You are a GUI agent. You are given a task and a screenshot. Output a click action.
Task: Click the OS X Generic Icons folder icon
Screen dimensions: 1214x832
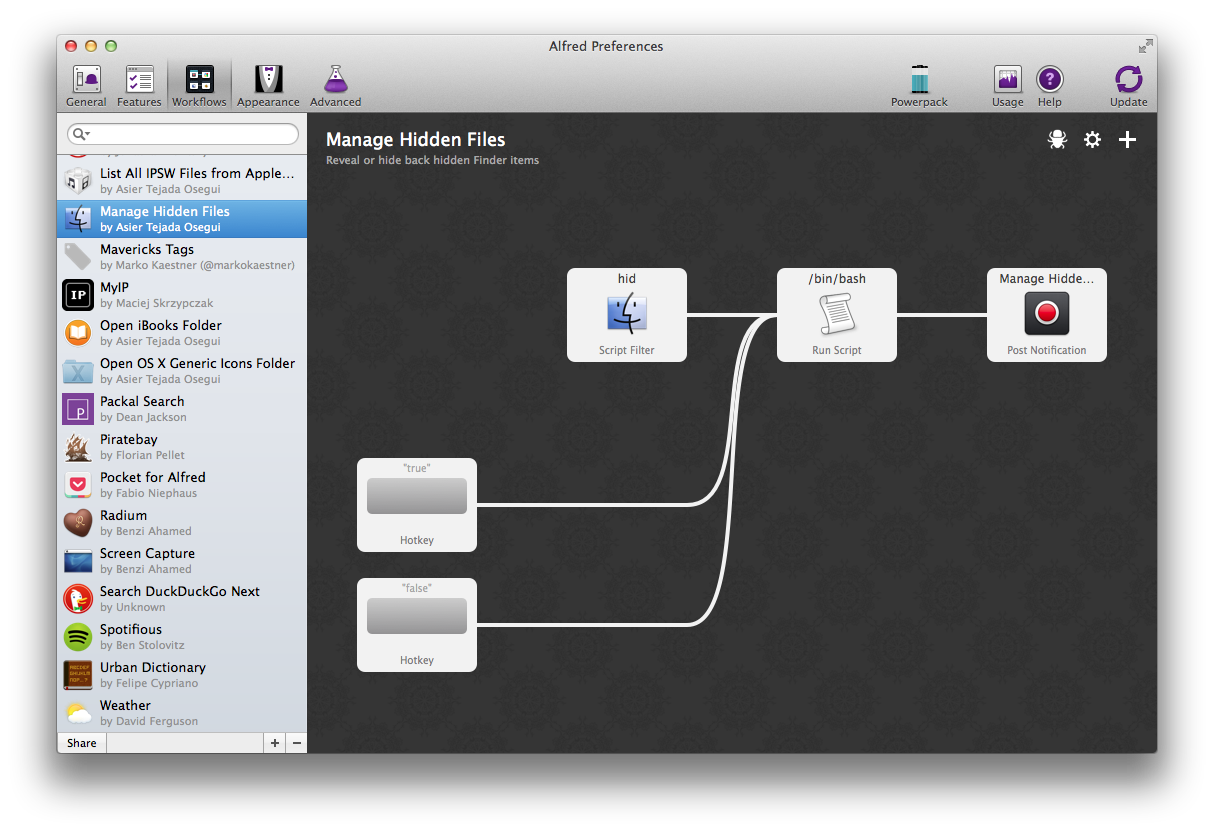click(x=78, y=371)
